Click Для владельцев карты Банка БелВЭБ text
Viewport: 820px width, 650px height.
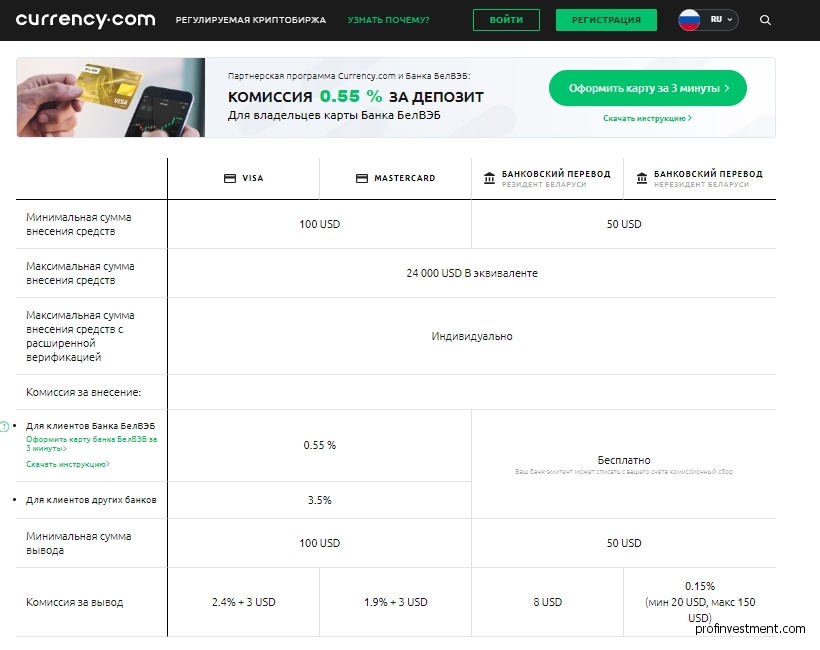[334, 115]
